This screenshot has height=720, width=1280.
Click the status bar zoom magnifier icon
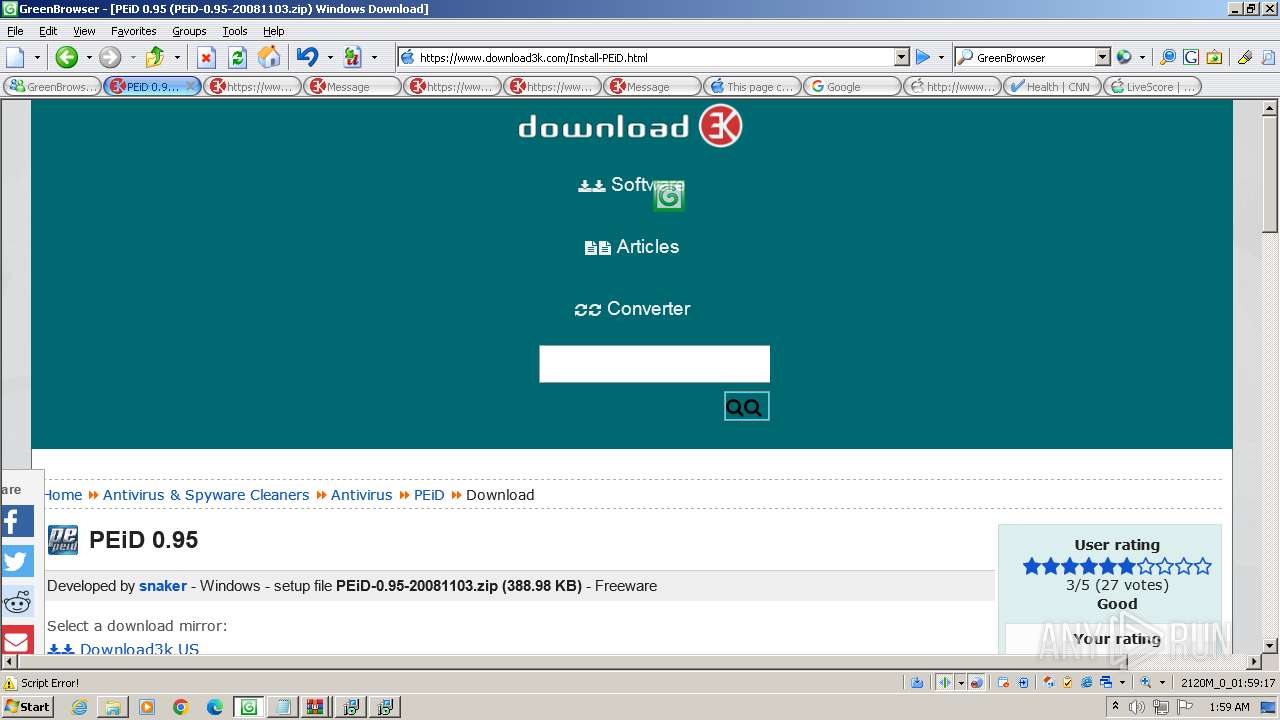pyautogui.click(x=1146, y=683)
